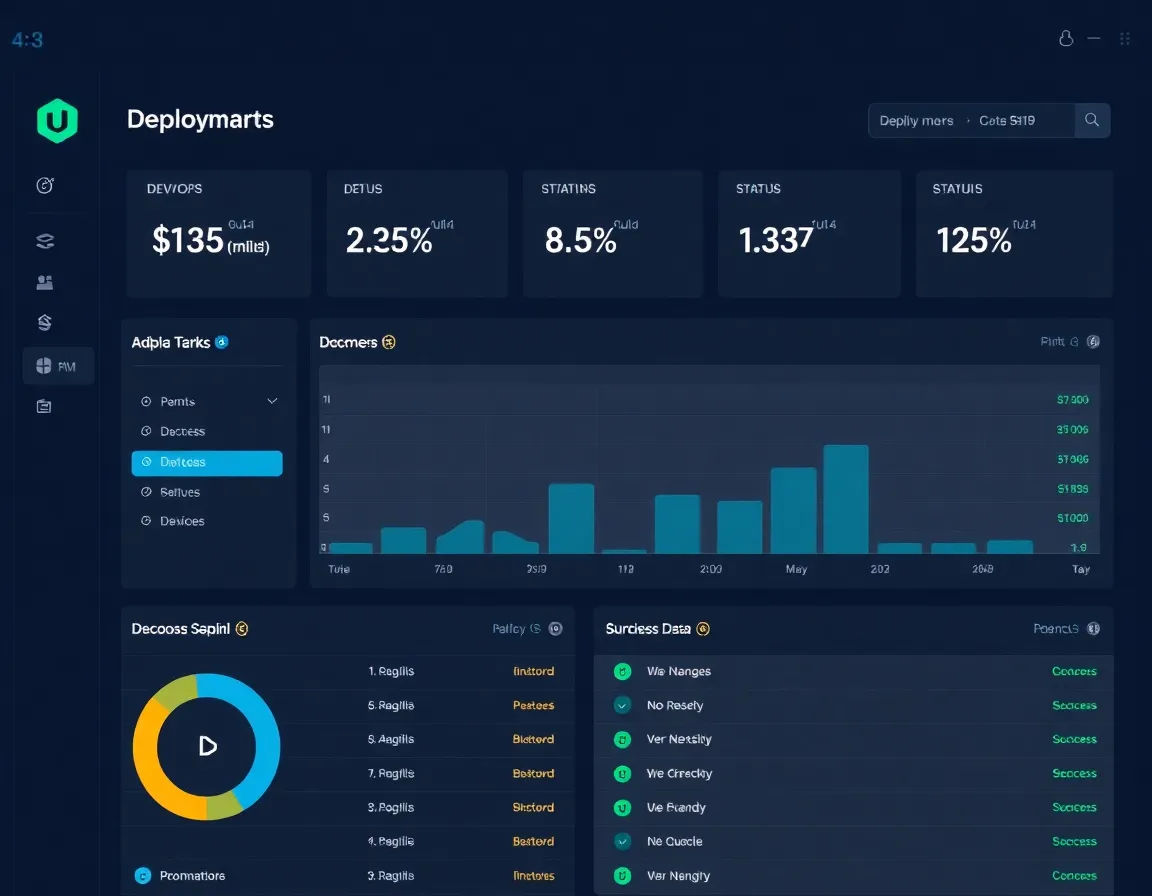
Task: Click the green icon for Ver Nengity
Action: 622,875
